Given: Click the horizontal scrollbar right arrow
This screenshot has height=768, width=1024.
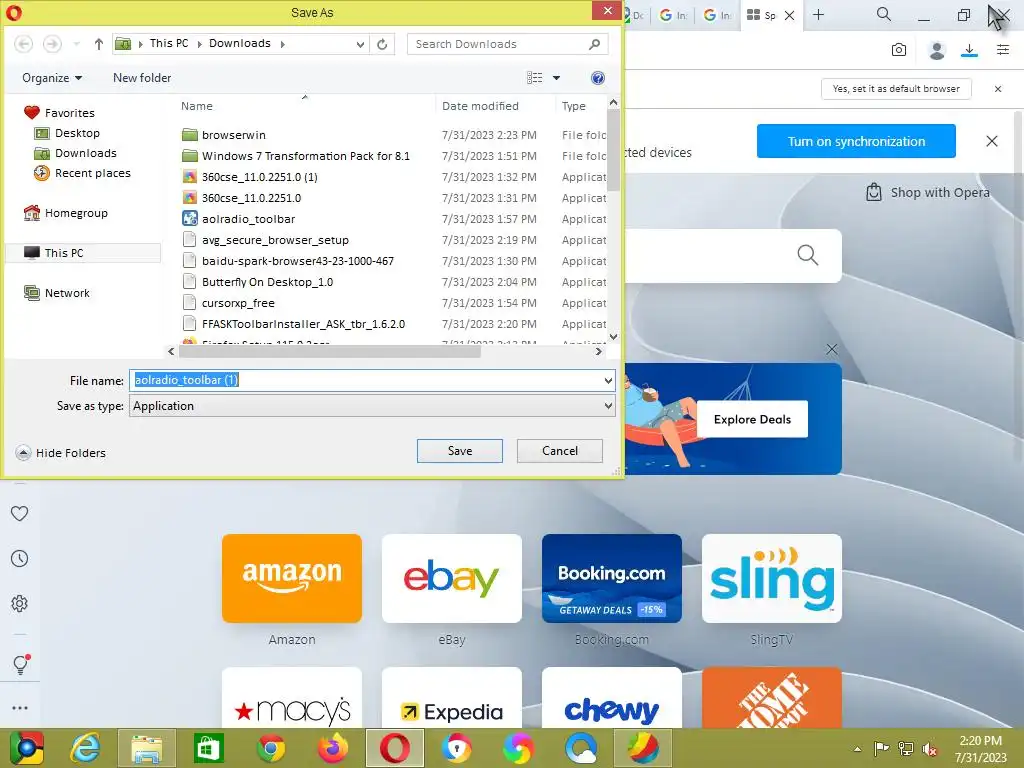Looking at the screenshot, I should pos(598,351).
